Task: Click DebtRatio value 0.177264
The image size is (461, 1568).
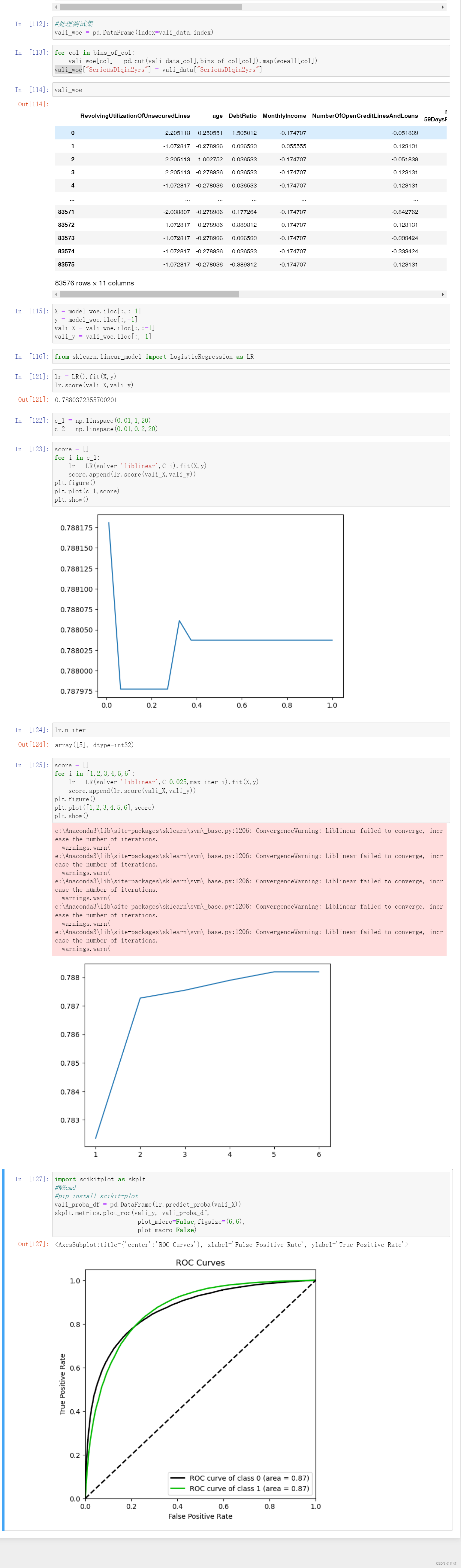Action: 244,212
